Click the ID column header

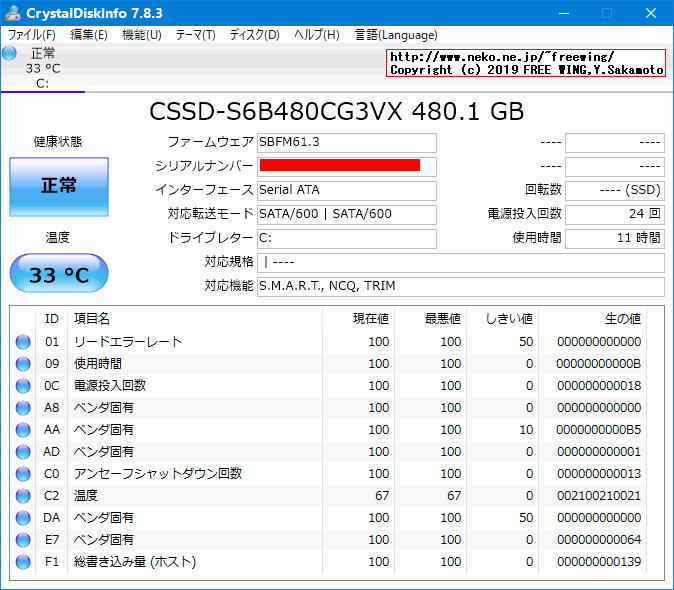[x=52, y=319]
